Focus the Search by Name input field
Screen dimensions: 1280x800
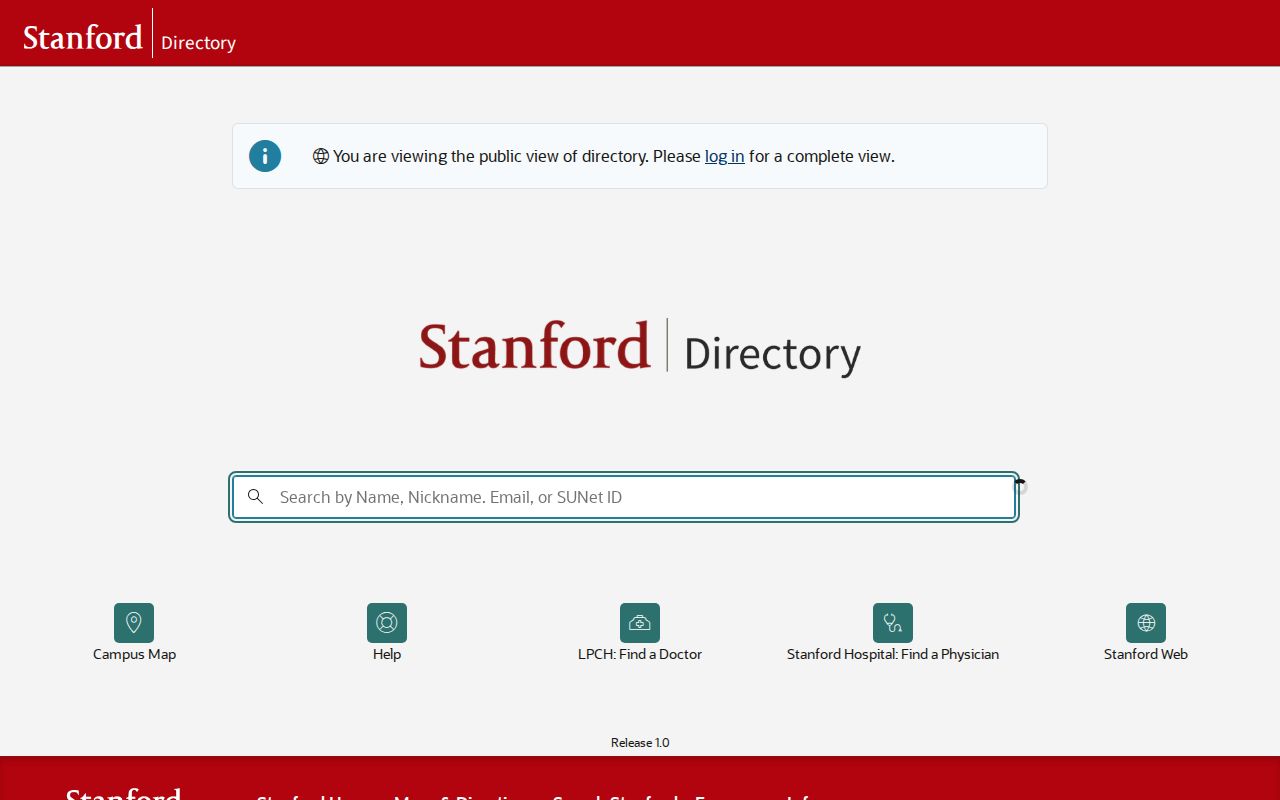tap(624, 497)
